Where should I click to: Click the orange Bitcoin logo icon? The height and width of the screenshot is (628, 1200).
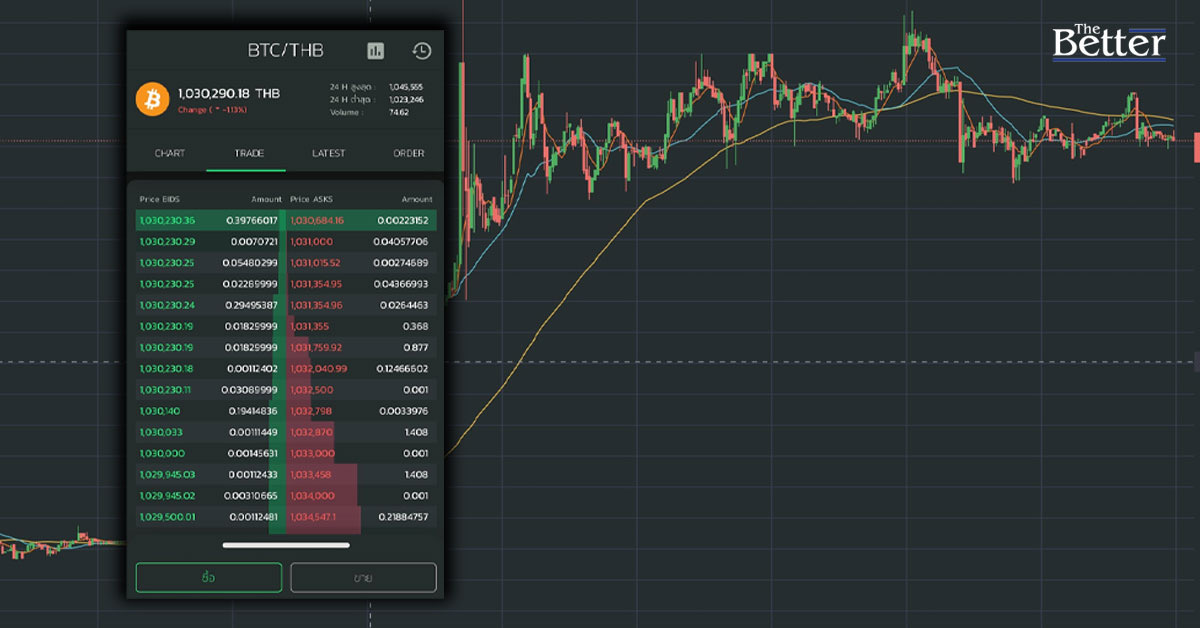click(x=153, y=99)
